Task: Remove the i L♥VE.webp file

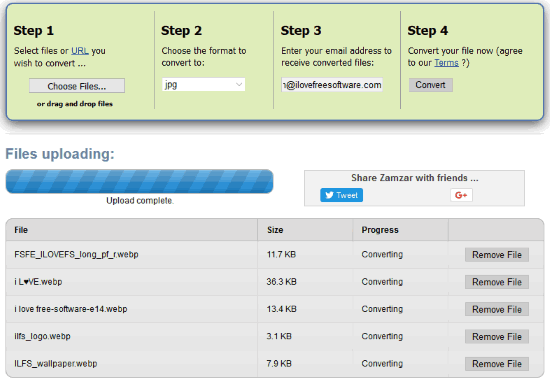Action: [497, 282]
